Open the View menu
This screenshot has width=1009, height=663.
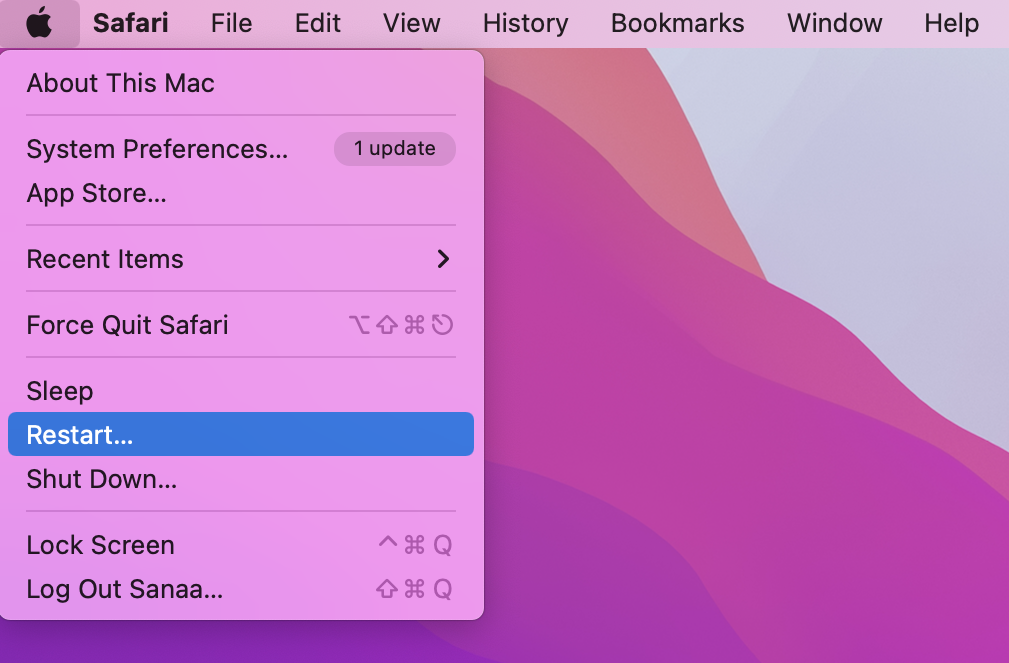point(411,23)
